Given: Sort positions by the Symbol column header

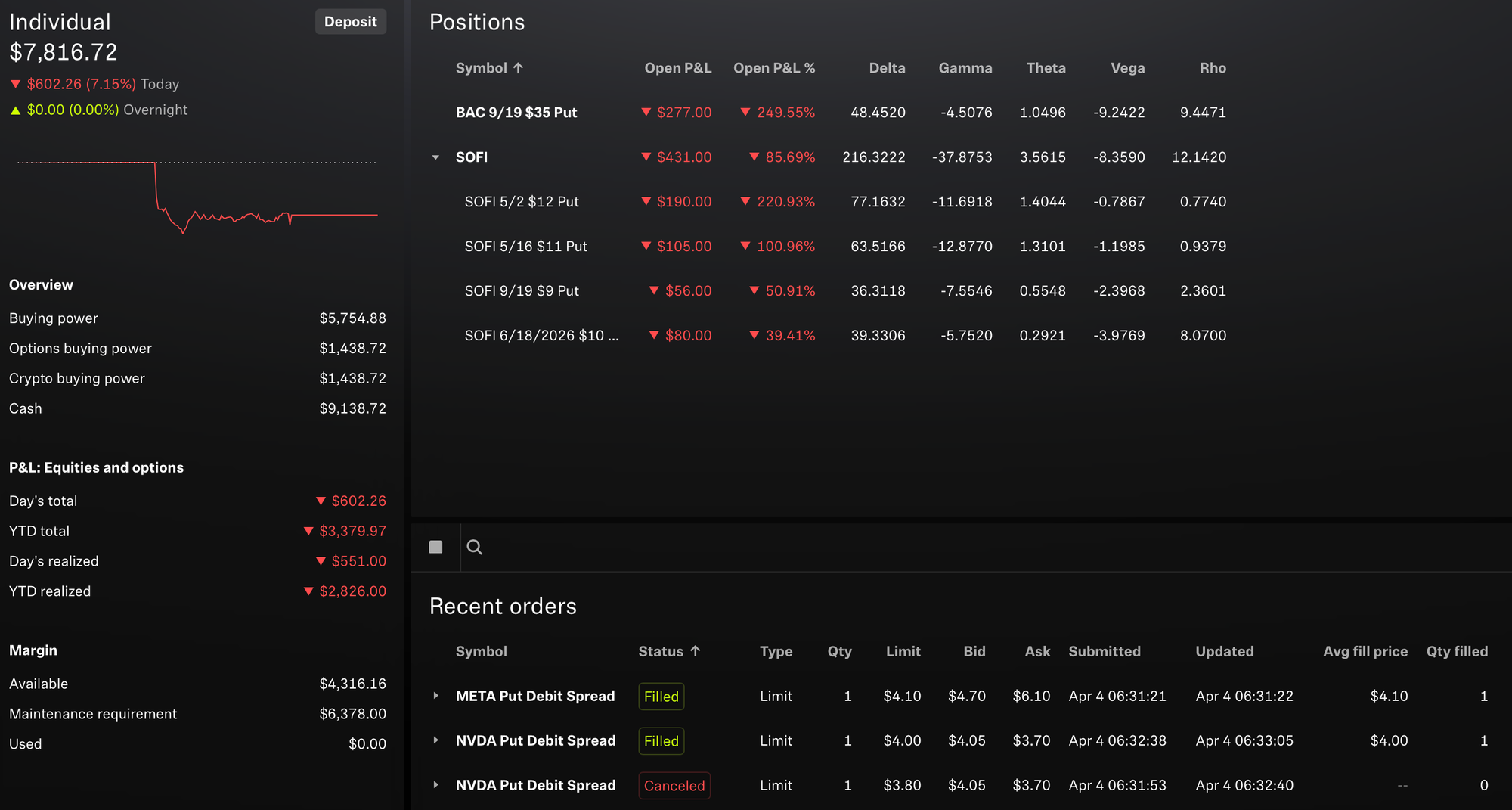Looking at the screenshot, I should pyautogui.click(x=489, y=68).
